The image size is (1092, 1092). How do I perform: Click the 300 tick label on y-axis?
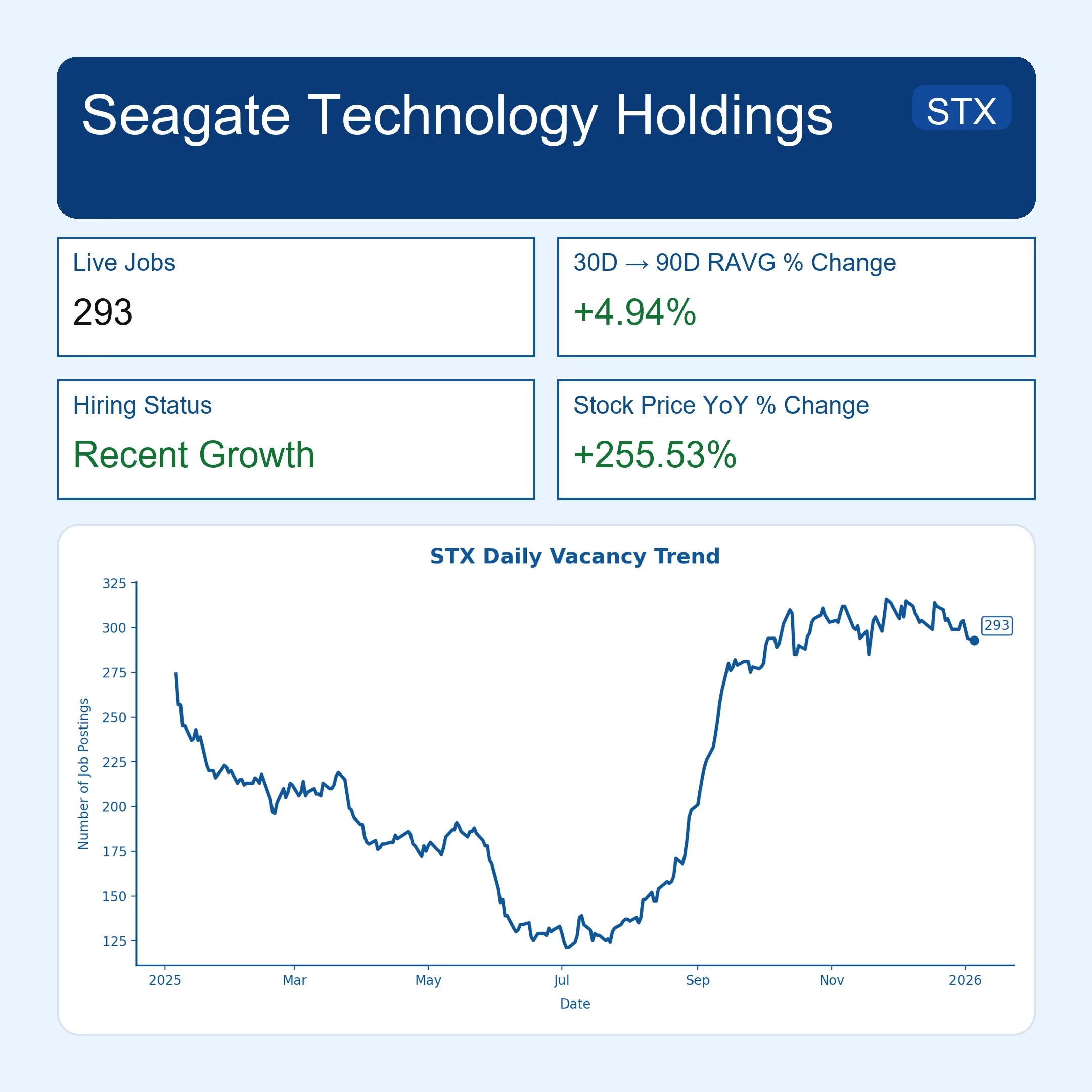tap(114, 628)
